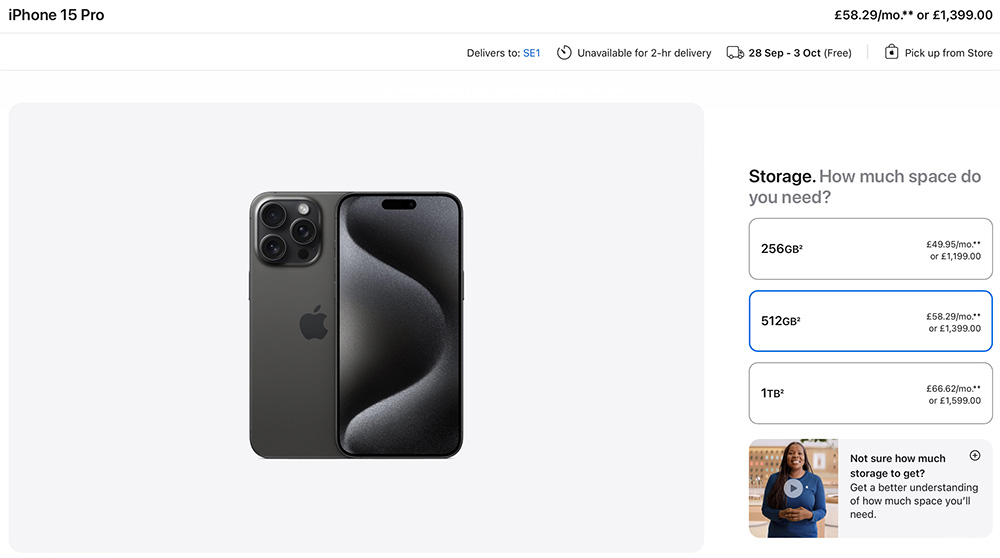
Task: Pick the 1TB storage option
Action: [870, 393]
